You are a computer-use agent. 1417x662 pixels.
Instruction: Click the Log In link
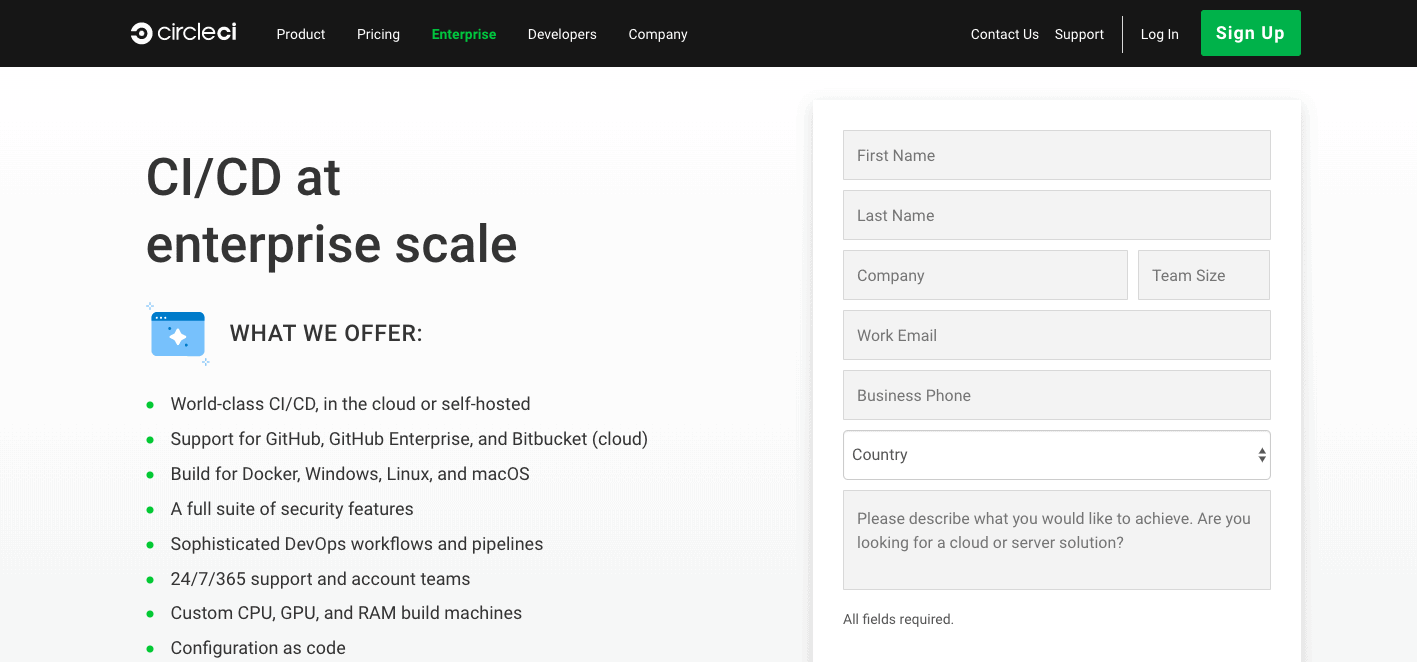1160,34
